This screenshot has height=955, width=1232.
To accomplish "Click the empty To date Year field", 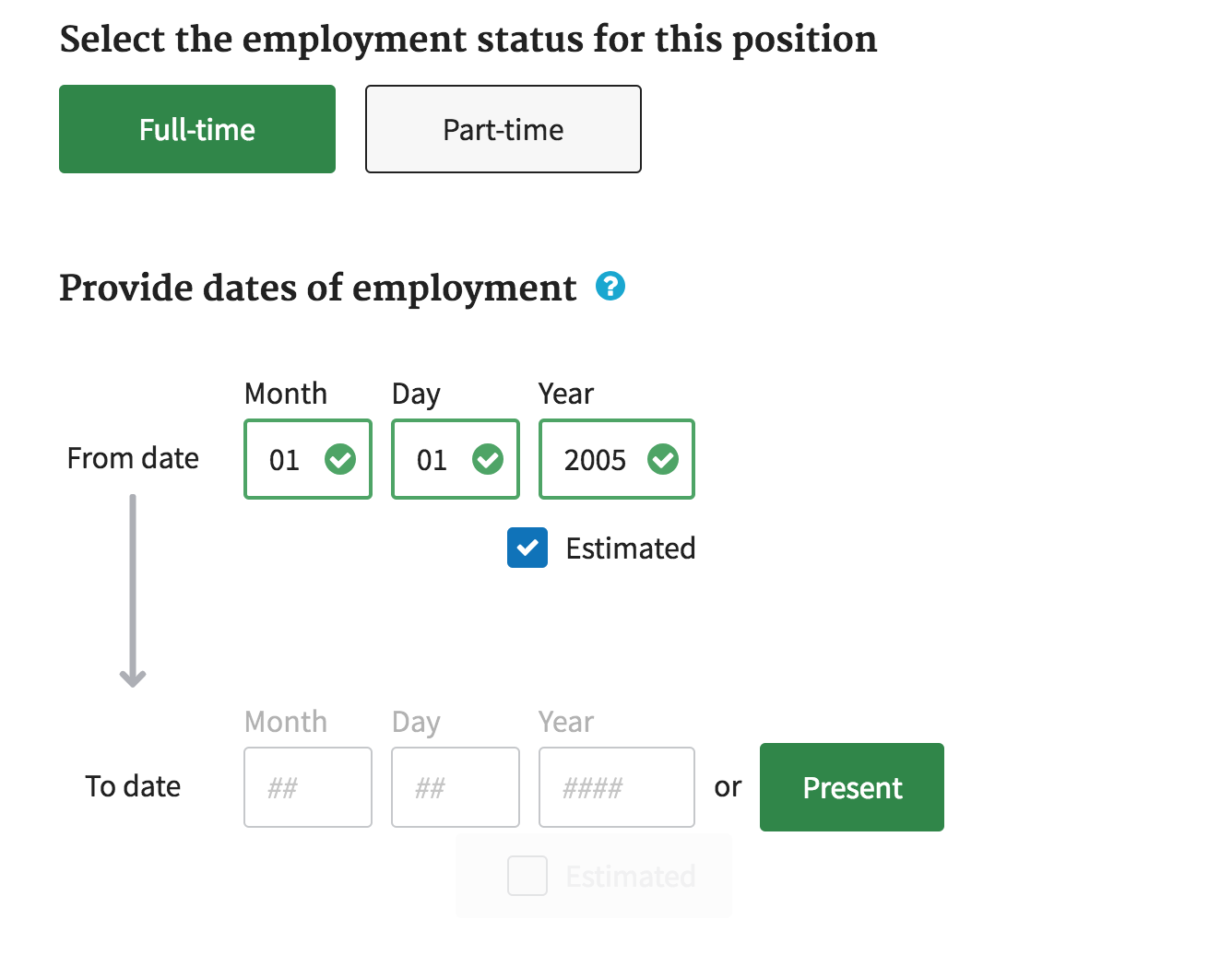I will tap(616, 787).
